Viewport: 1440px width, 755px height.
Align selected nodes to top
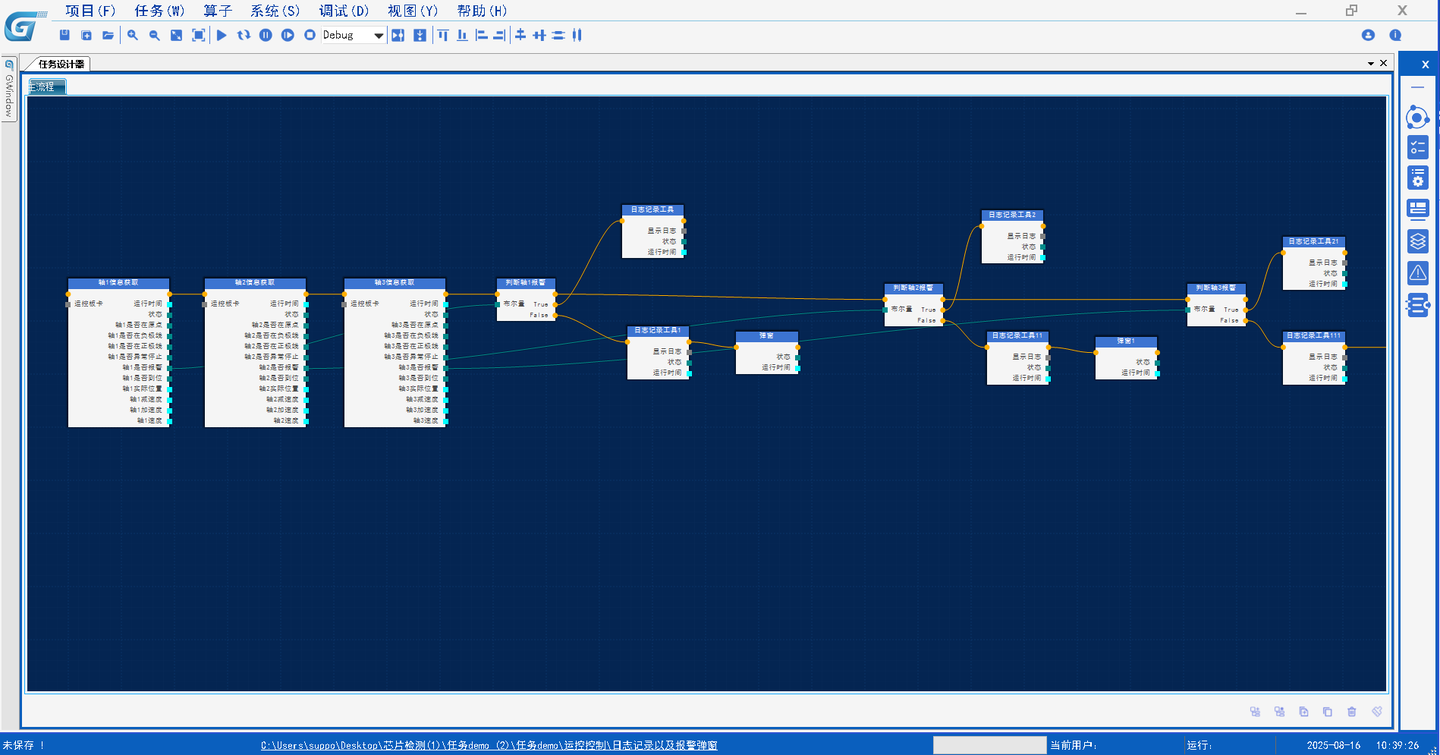pyautogui.click(x=443, y=35)
